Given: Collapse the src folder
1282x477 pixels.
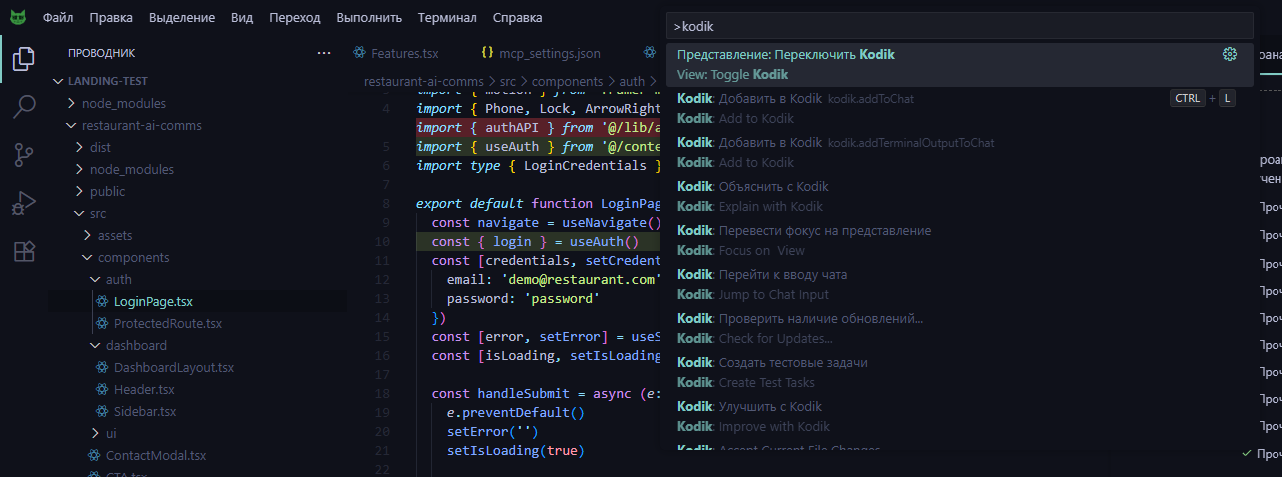Looking at the screenshot, I should [x=80, y=213].
